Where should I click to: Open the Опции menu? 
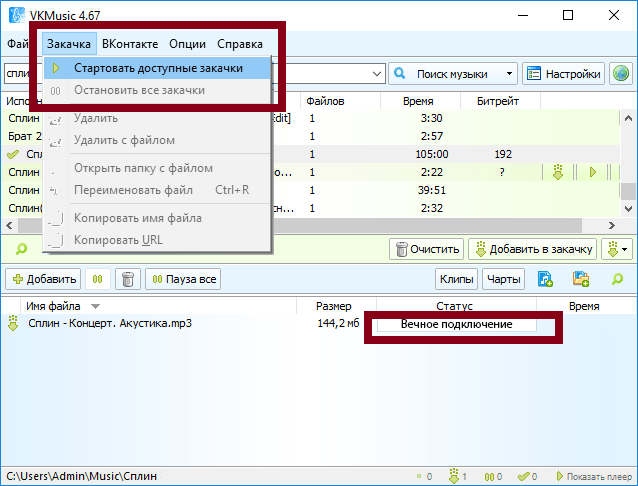click(x=187, y=44)
